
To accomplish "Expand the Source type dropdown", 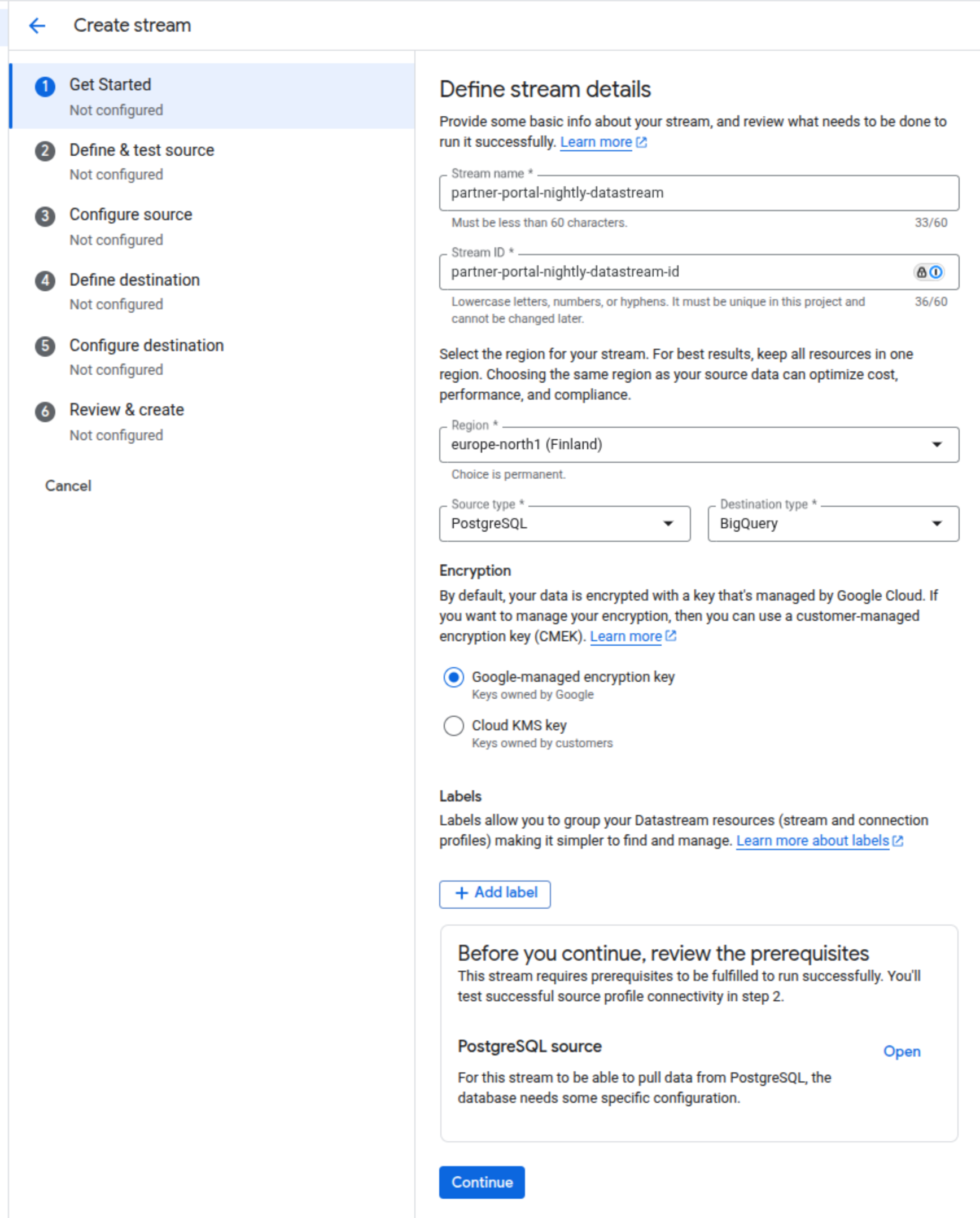I will [x=565, y=524].
